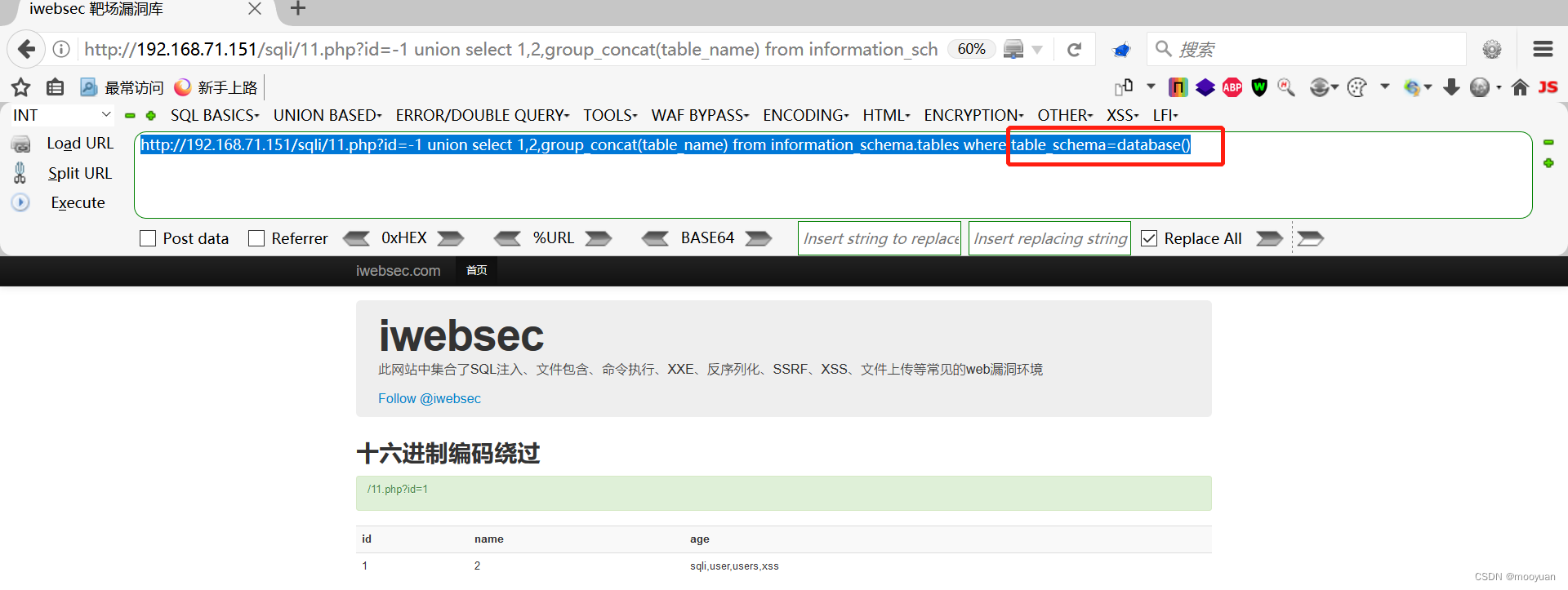Click the rainbow N extension icon
This screenshot has height=590, width=1568.
click(x=1178, y=87)
